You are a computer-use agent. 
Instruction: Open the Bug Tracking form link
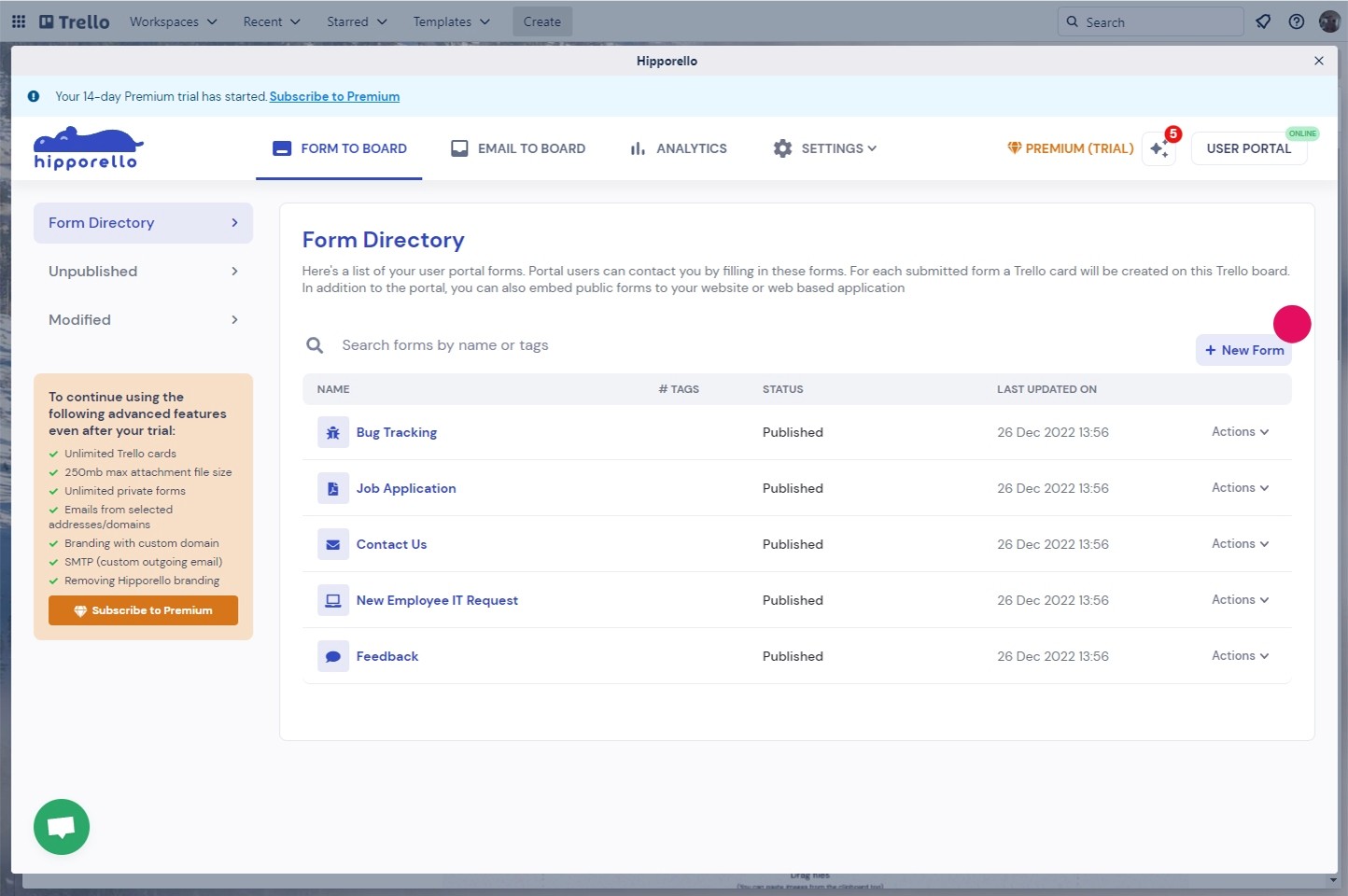click(x=397, y=432)
